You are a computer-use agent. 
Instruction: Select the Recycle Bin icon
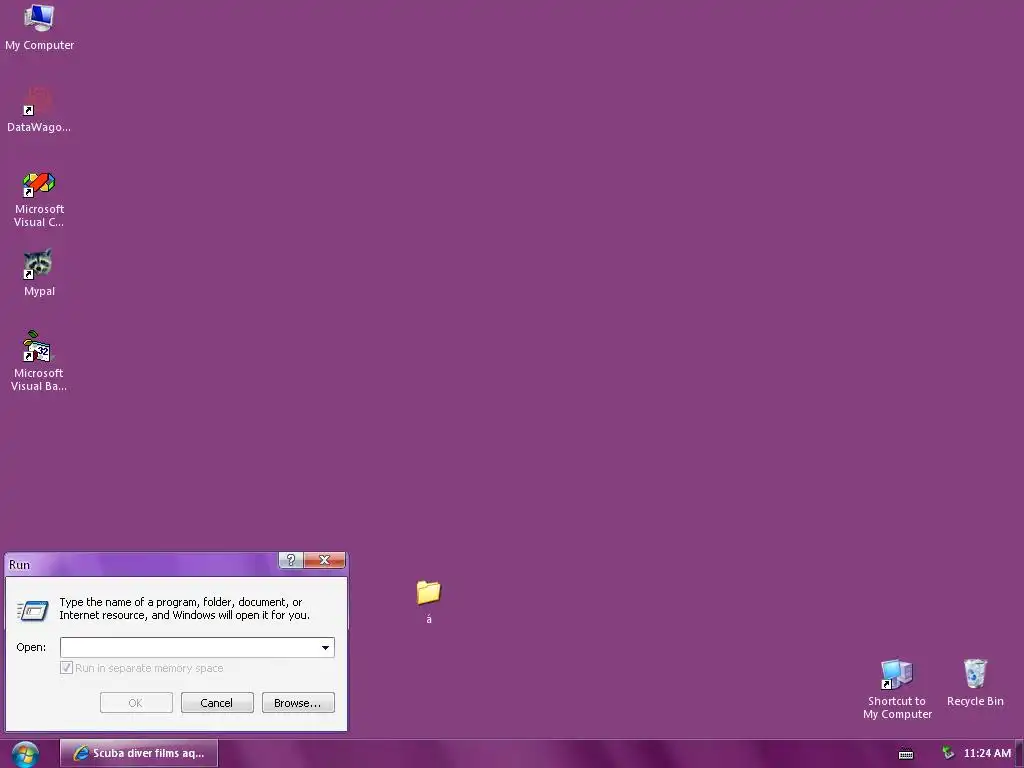pos(975,682)
